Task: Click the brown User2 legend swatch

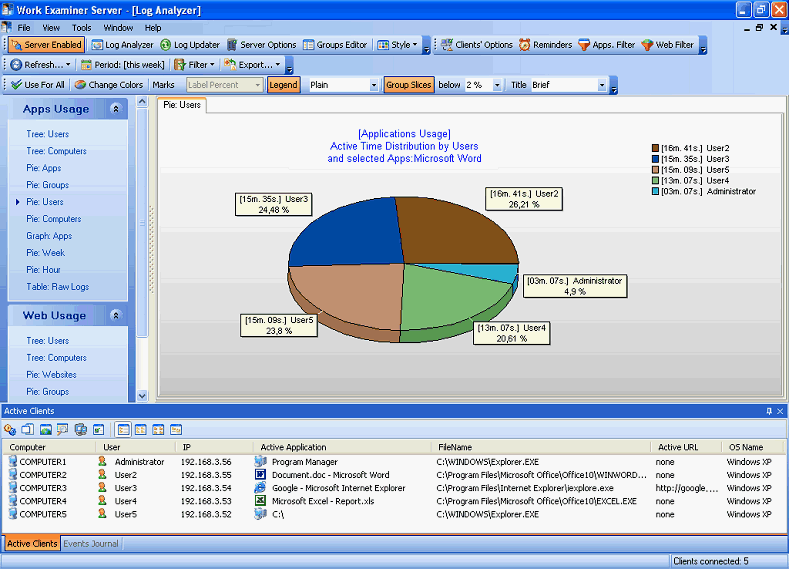Action: pyautogui.click(x=655, y=148)
